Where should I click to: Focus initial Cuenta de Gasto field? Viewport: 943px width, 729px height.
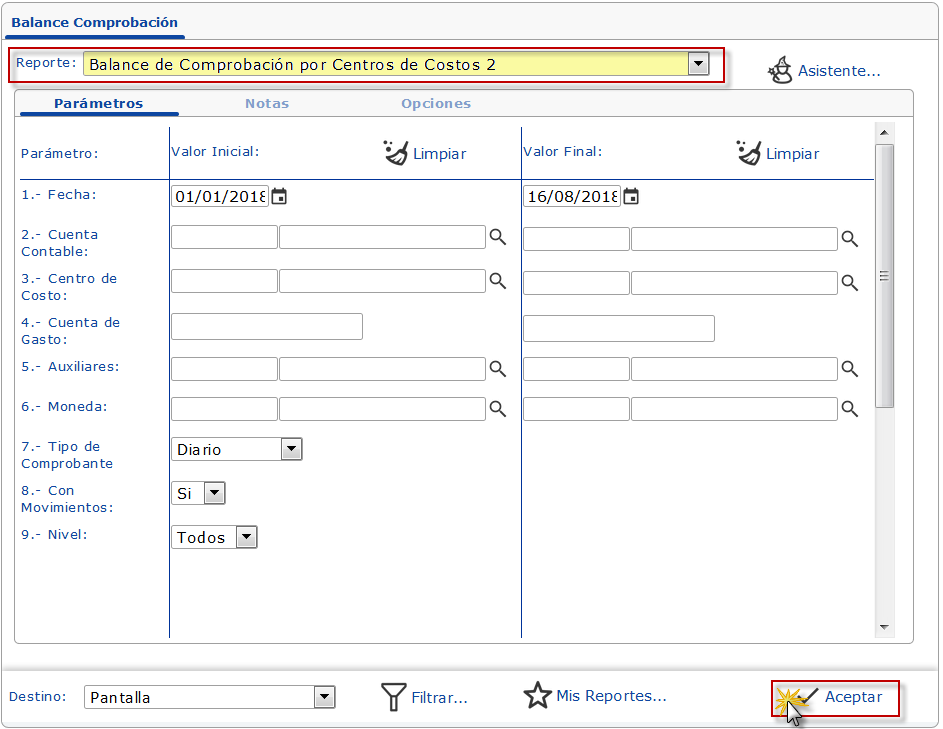(267, 327)
